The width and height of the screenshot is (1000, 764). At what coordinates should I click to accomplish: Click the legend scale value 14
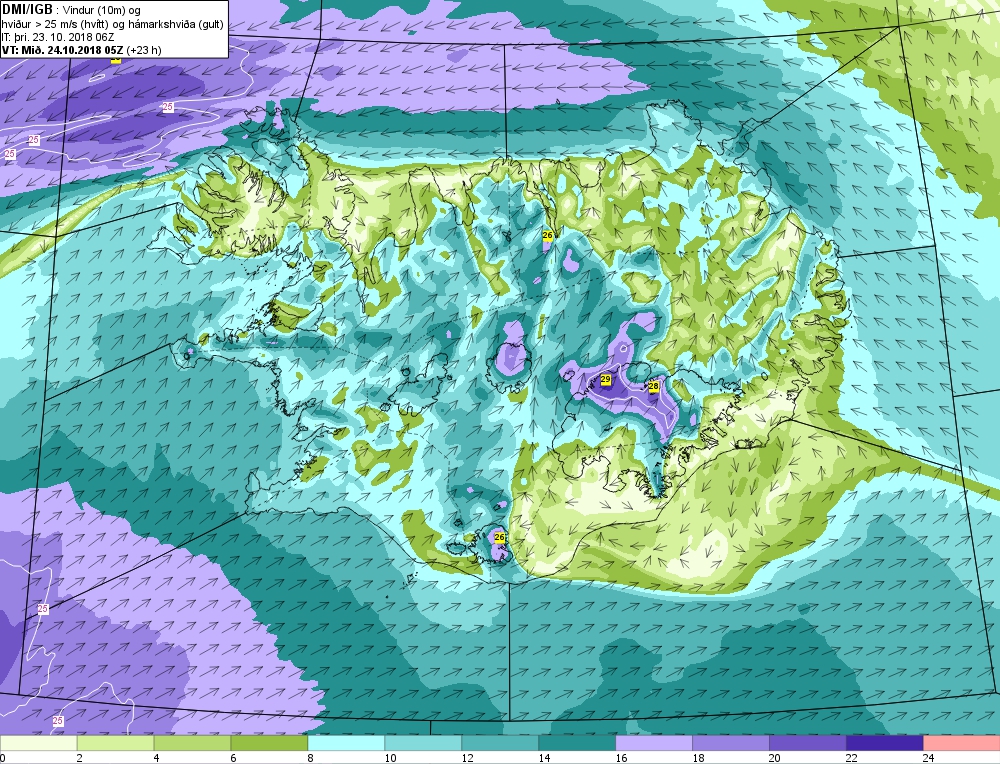(544, 758)
